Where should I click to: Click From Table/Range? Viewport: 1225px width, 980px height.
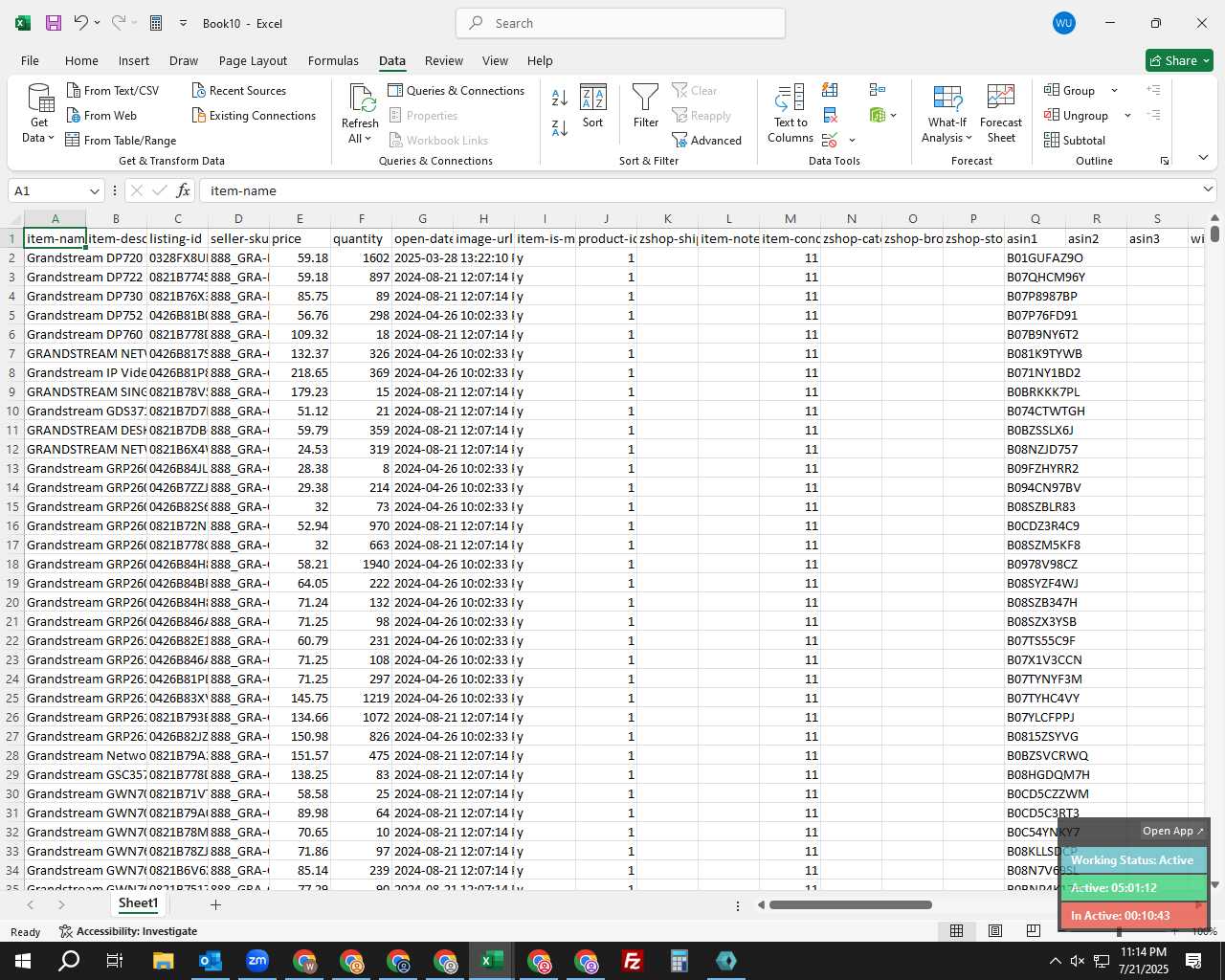click(x=121, y=140)
